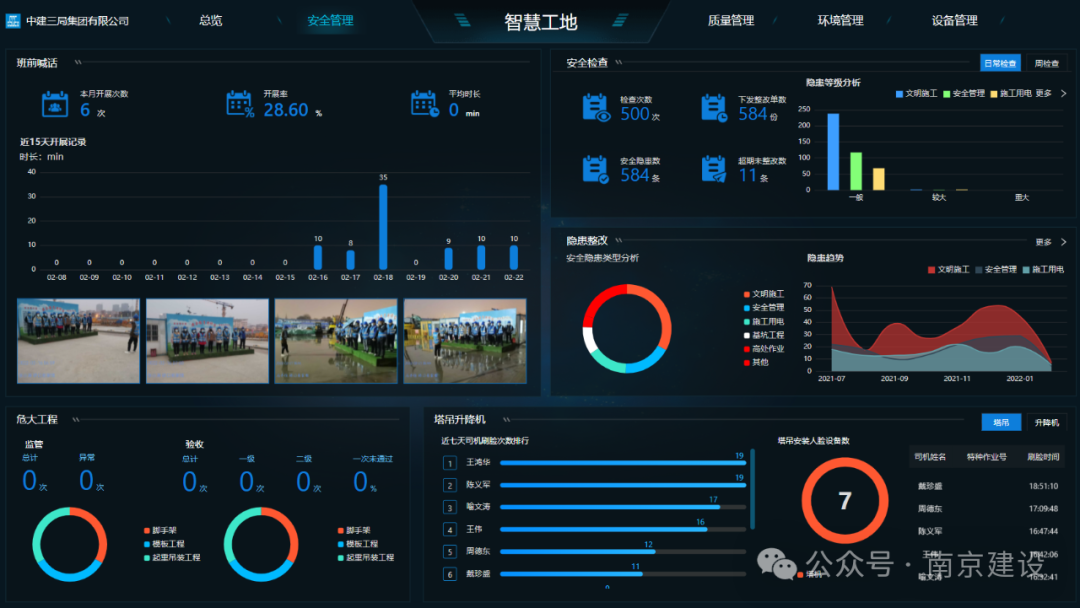This screenshot has width=1080, height=608.
Task: Click the tower crane face device count ring
Action: [x=844, y=501]
